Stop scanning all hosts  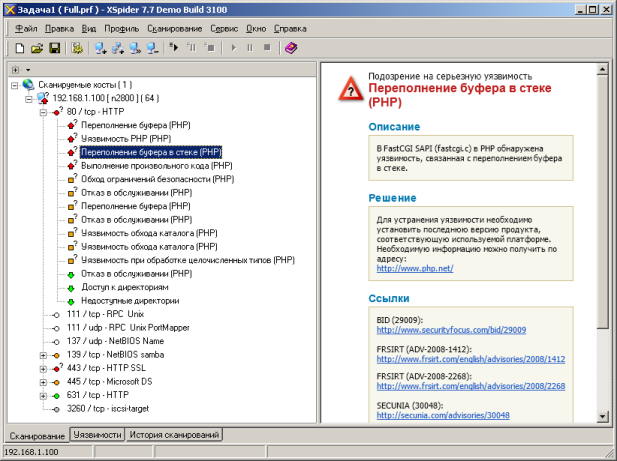pyautogui.click(x=209, y=48)
